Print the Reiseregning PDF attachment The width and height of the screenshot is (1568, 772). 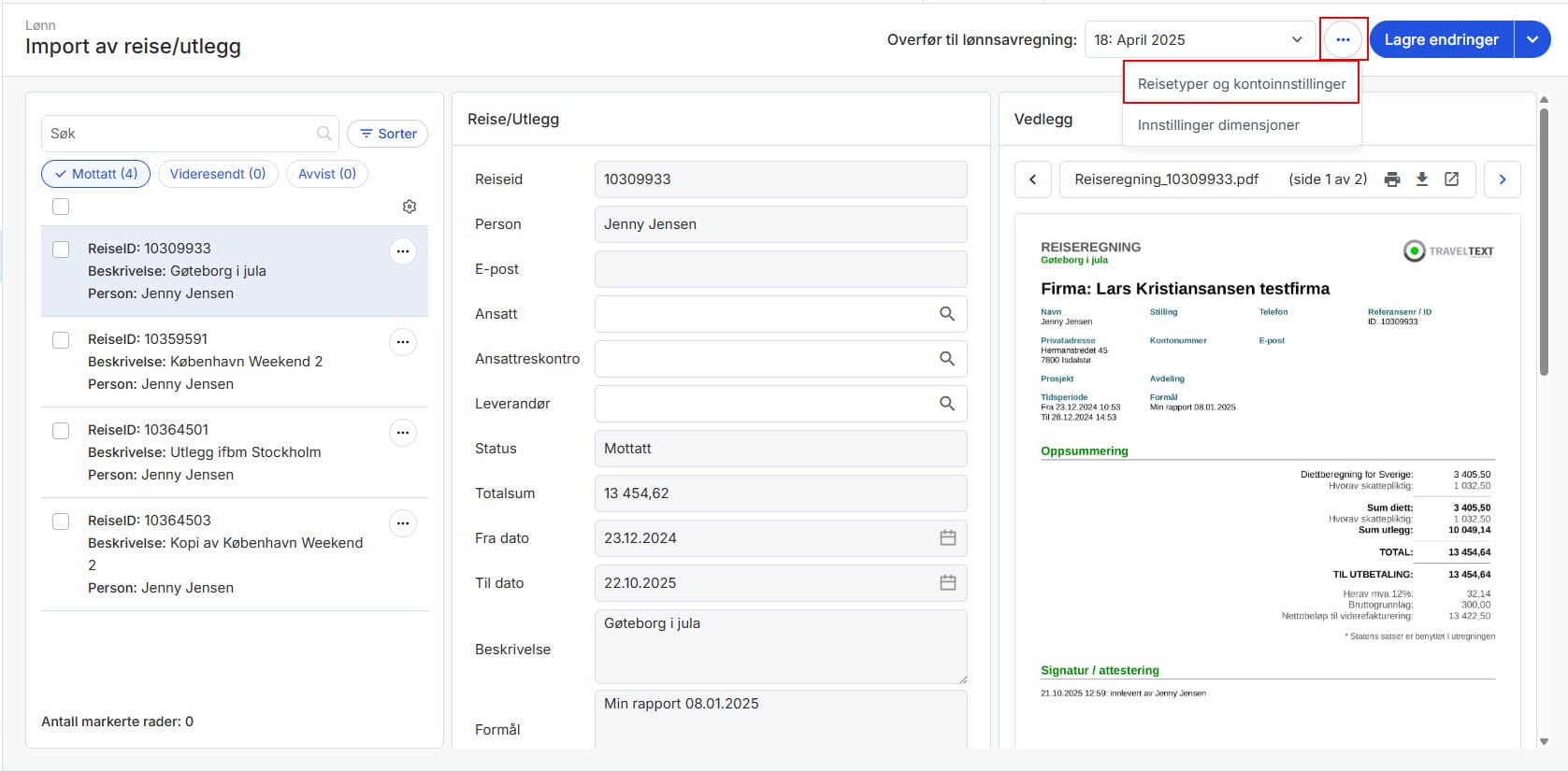(x=1392, y=179)
